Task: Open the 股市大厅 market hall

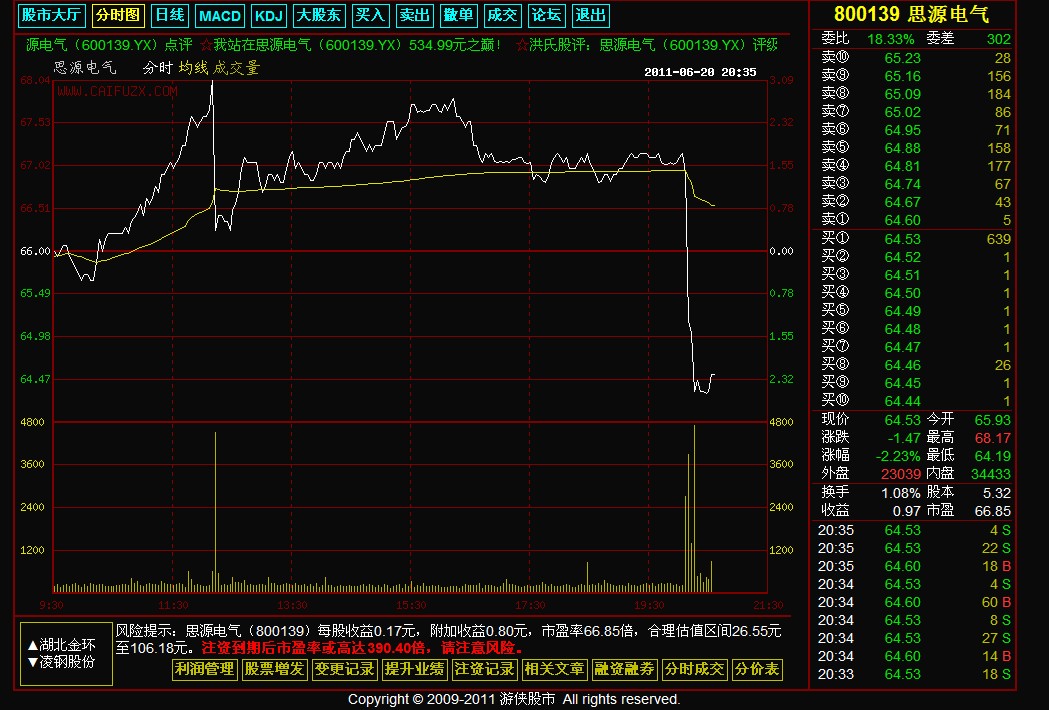Action: click(x=53, y=15)
